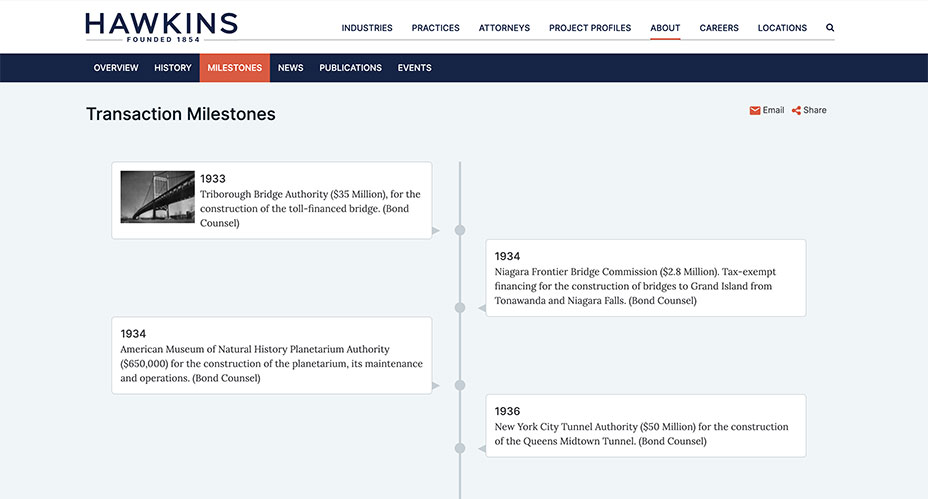Click the New York City Tunnel Authority text
Image resolution: width=928 pixels, height=499 pixels.
coord(642,434)
